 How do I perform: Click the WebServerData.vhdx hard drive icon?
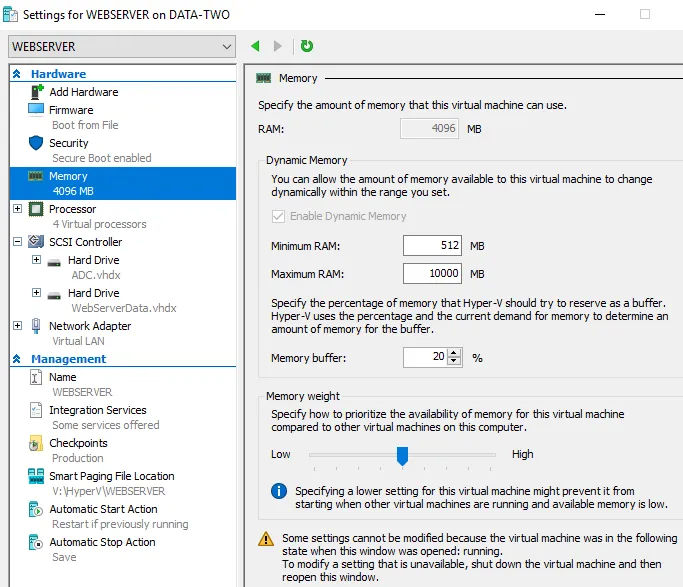[x=54, y=296]
